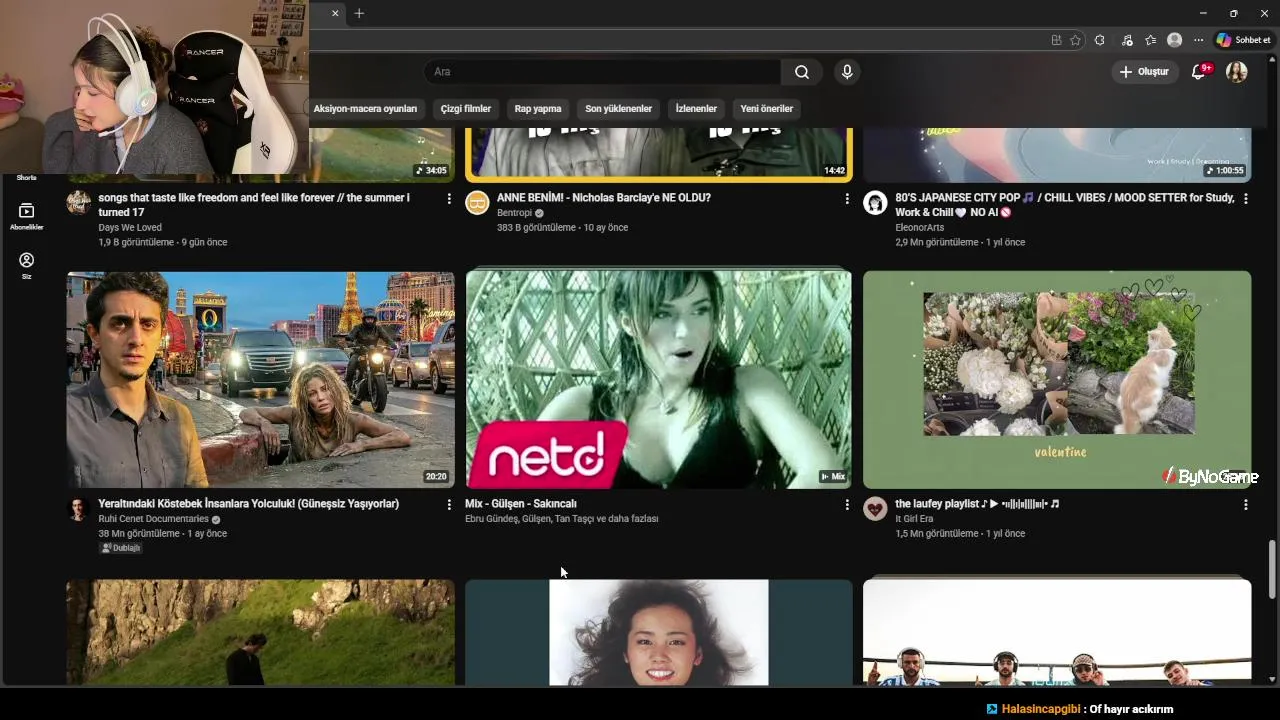This screenshot has height=720, width=1280.
Task: Open Bentropi channel avatar
Action: click(x=477, y=203)
